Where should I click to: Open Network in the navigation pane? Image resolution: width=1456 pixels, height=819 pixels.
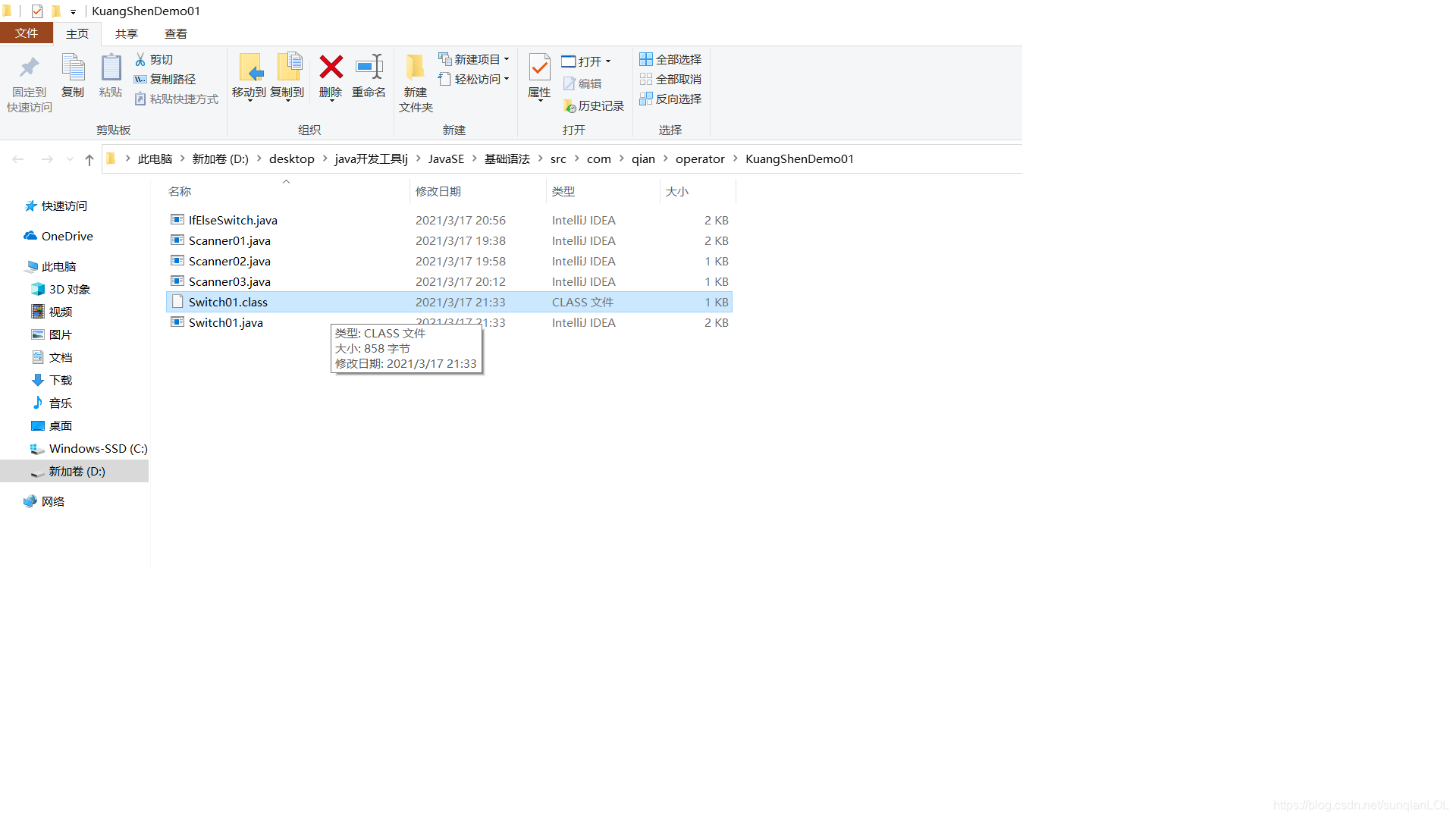(x=44, y=502)
